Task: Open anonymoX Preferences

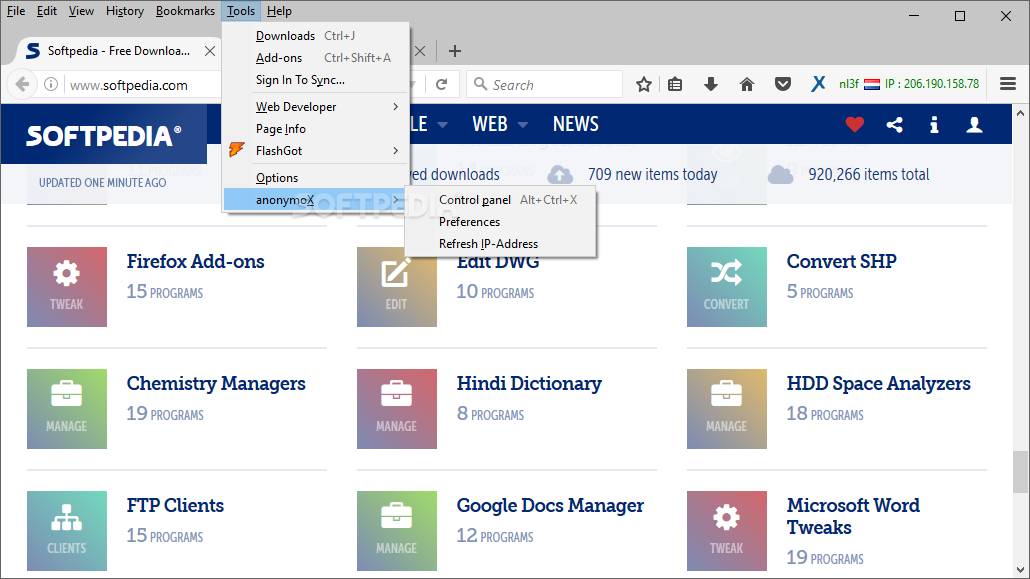Action: coord(501,221)
